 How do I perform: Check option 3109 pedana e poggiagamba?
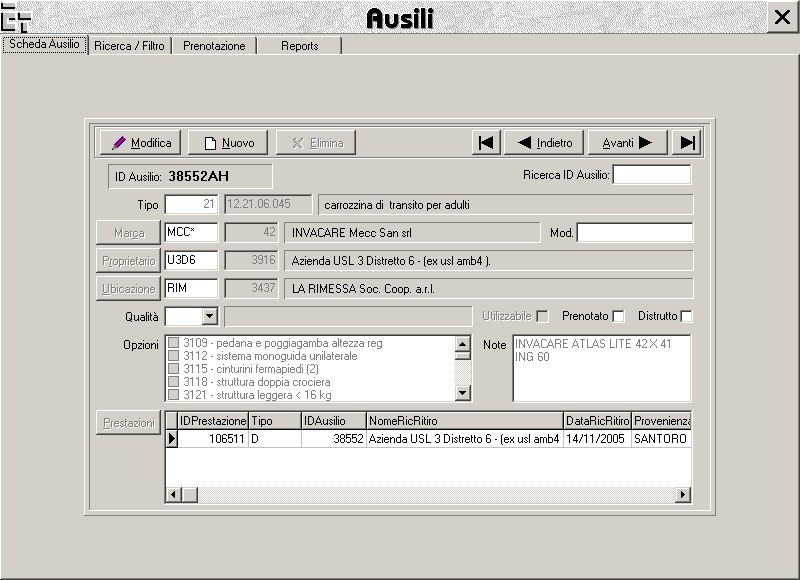(x=173, y=343)
